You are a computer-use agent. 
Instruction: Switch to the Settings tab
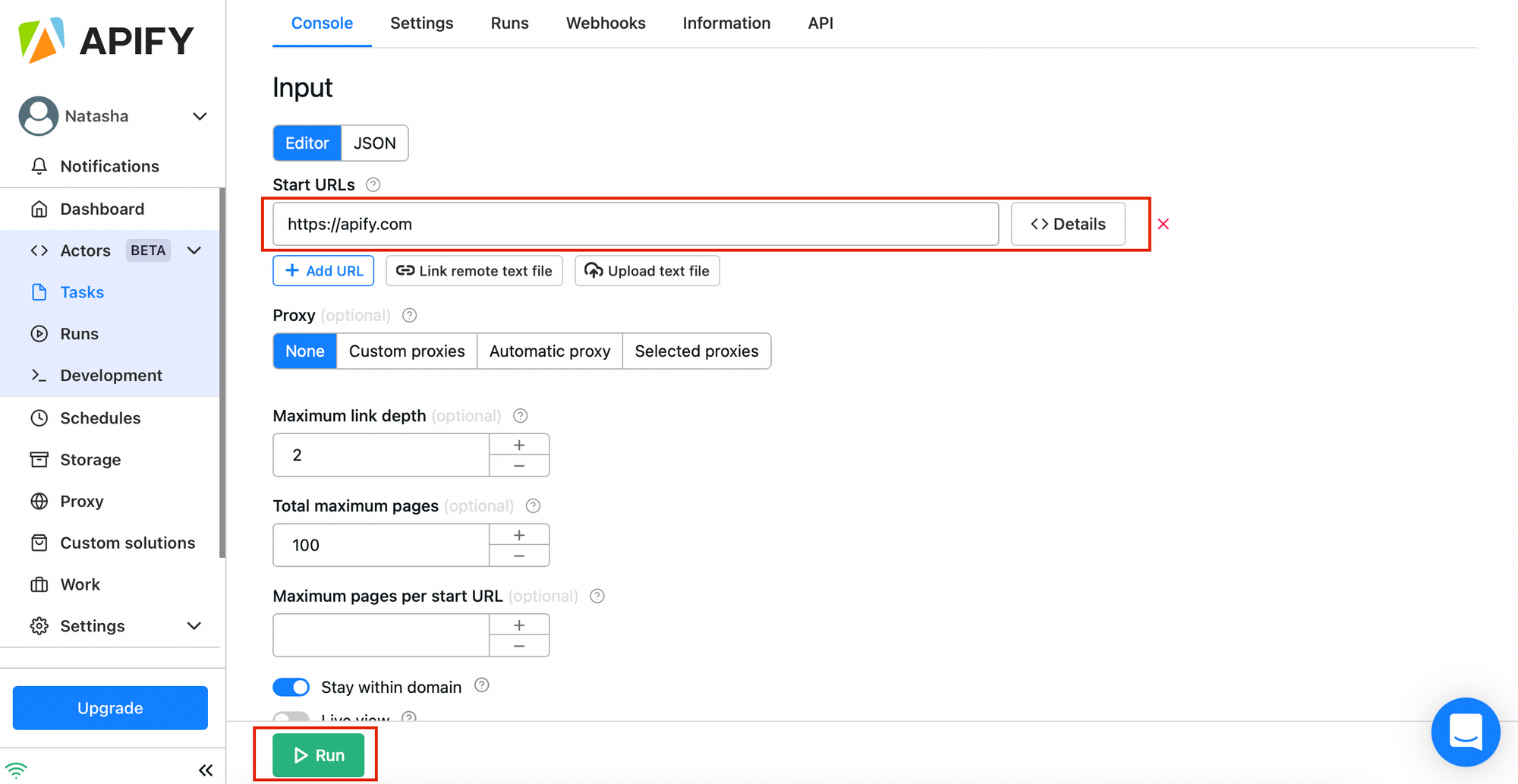point(422,24)
